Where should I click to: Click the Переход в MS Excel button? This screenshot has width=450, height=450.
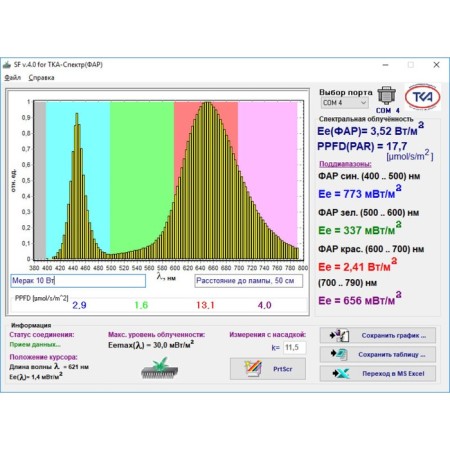378,373
